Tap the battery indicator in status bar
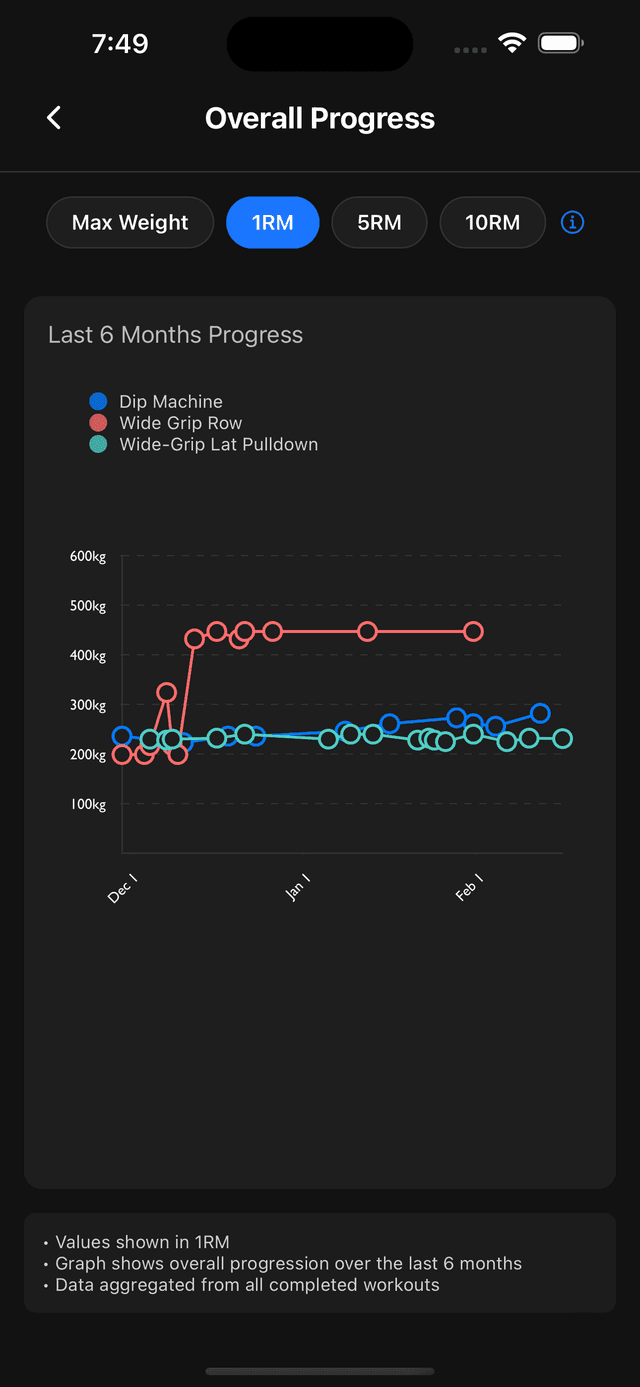The width and height of the screenshot is (640, 1387). point(560,43)
